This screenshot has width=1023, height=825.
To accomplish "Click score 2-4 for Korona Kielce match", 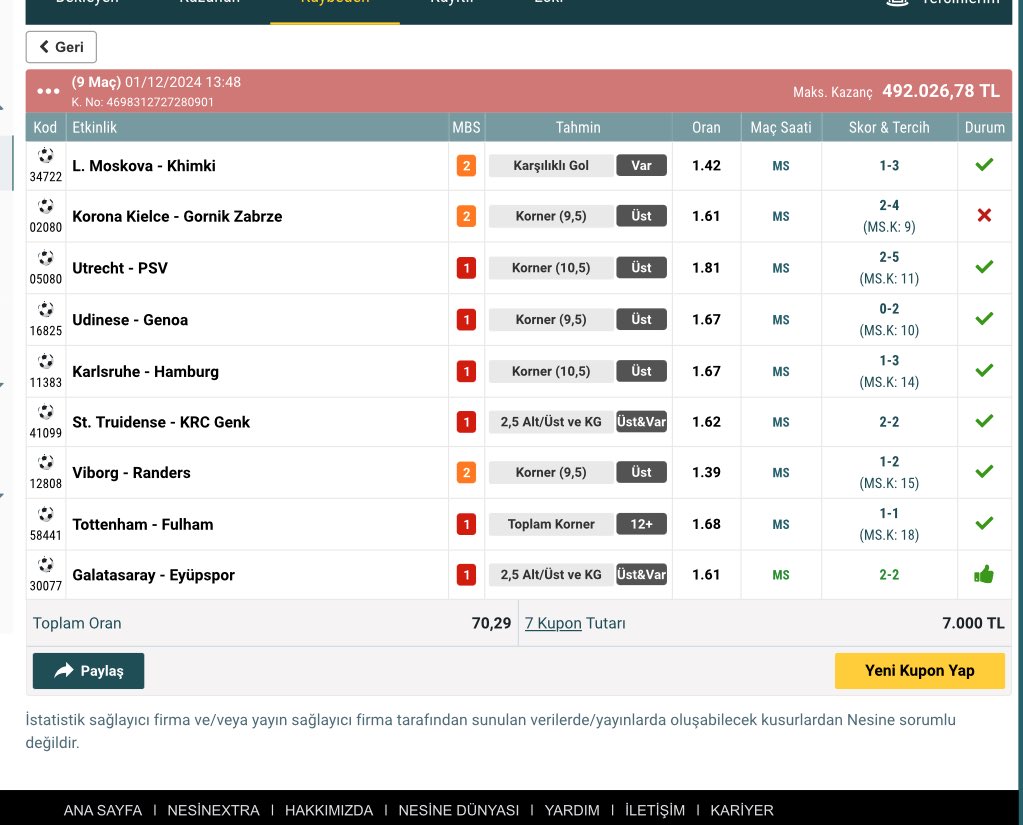I will (x=889, y=205).
